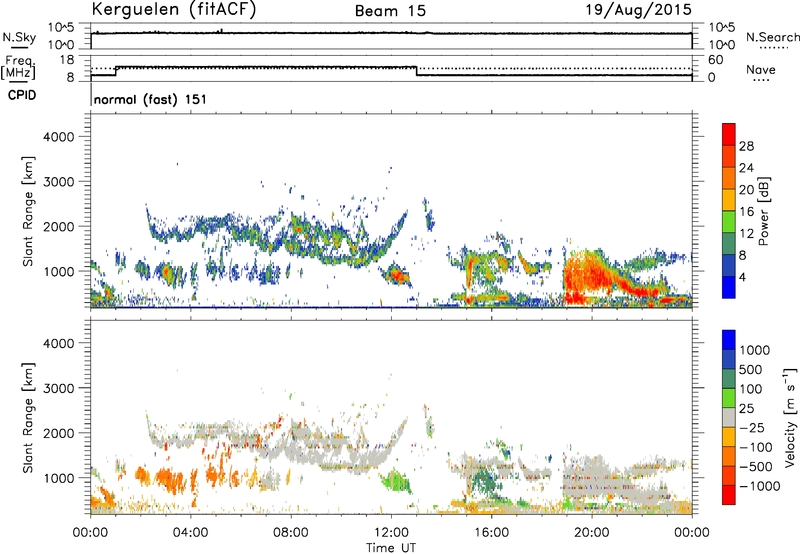Click the yellow 16–20 dB Power colorbar segment
Viewport: 800px width, 554px height.
[x=729, y=199]
